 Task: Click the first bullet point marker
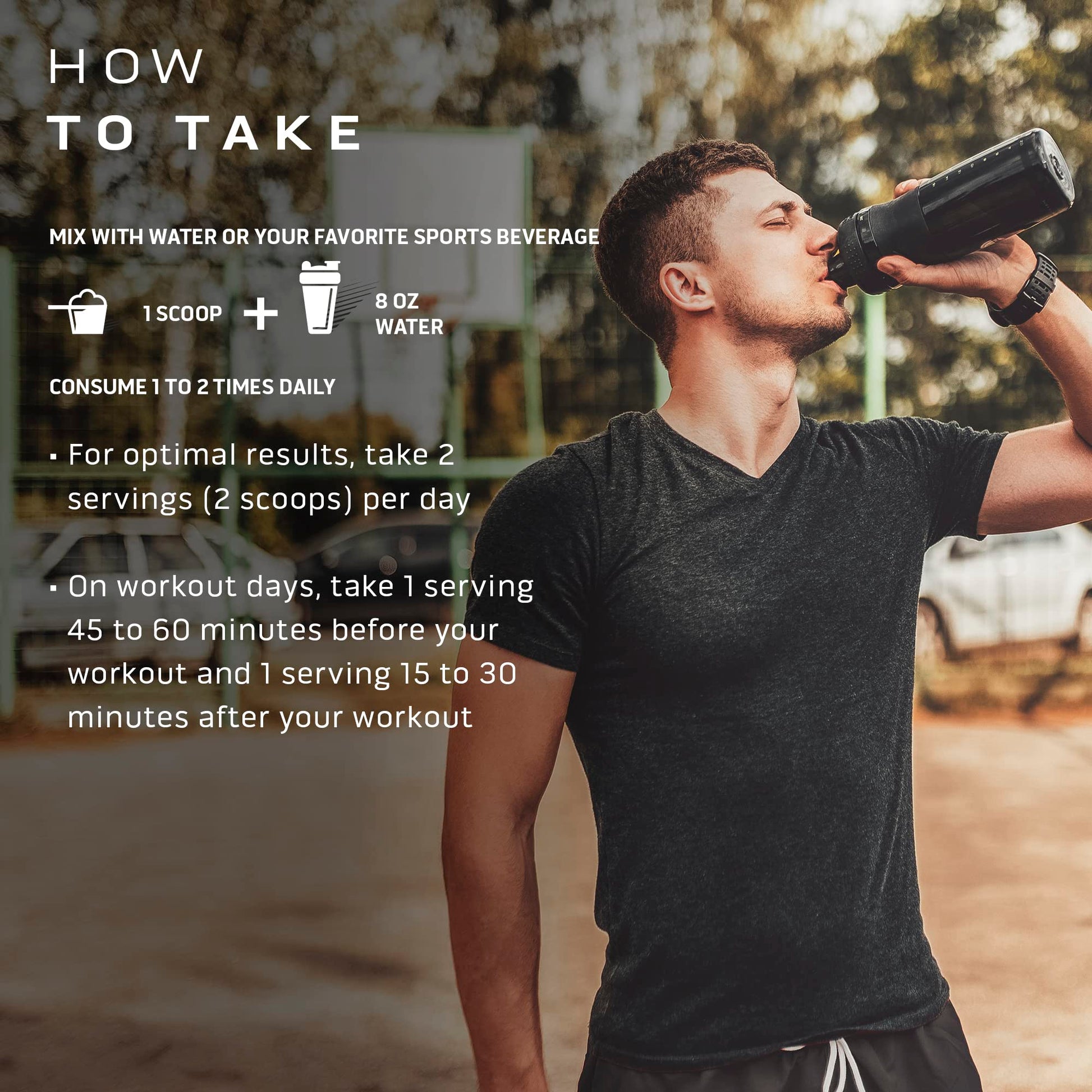[54, 456]
